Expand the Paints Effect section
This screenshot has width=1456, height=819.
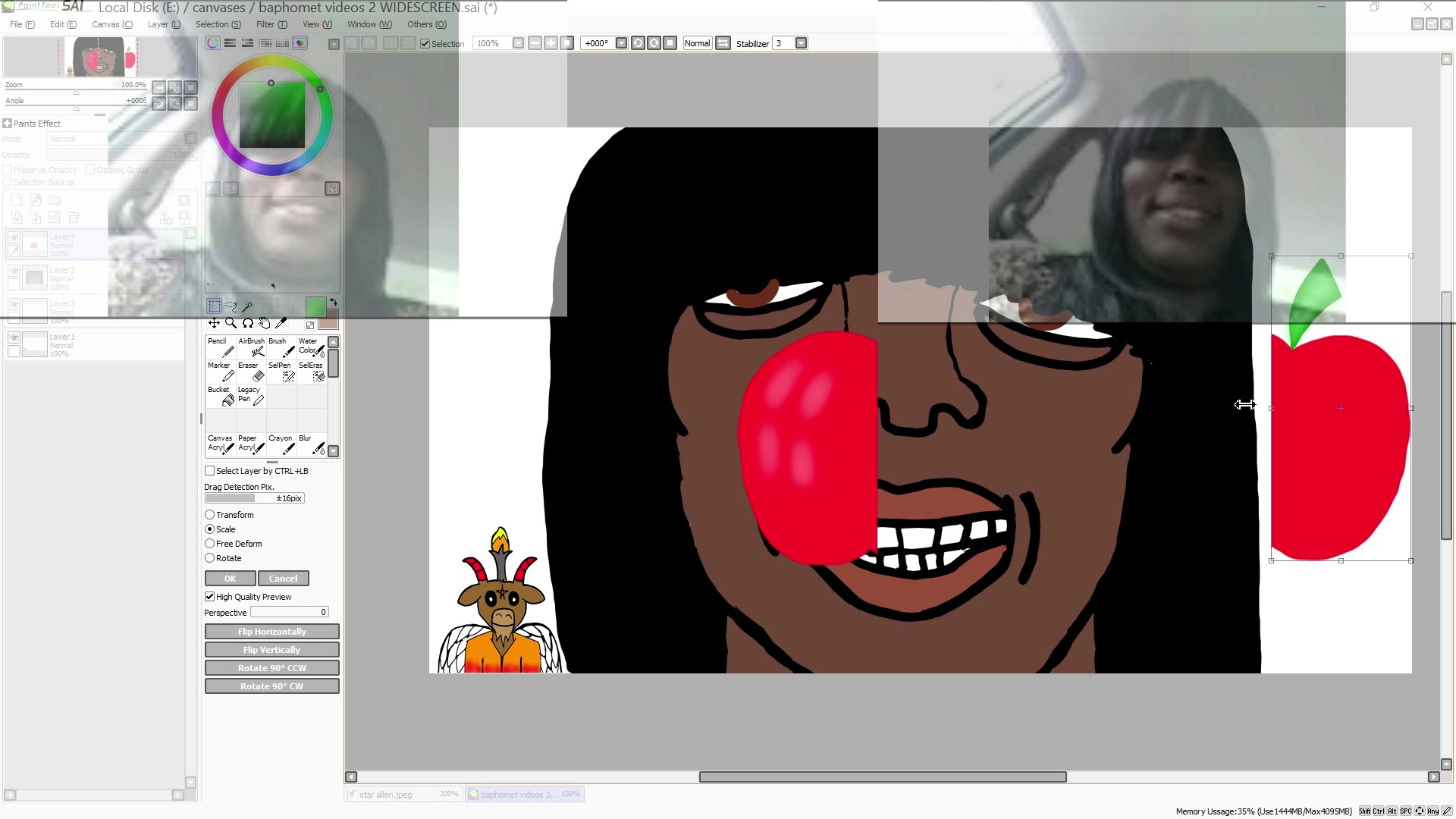point(8,124)
